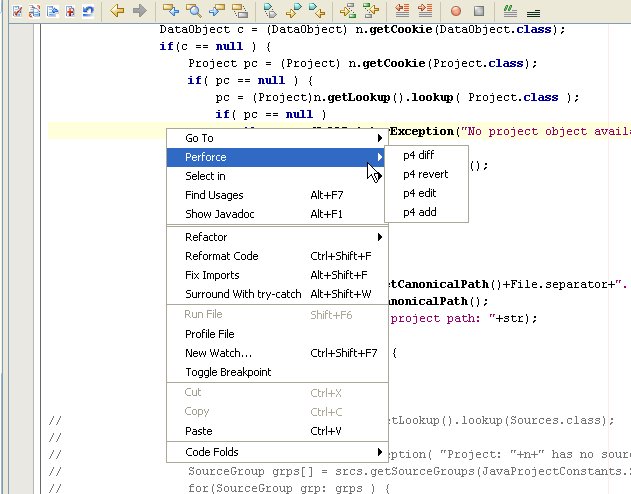
Task: Click the blue curved undo-arrow toolbar icon
Action: [x=88, y=11]
